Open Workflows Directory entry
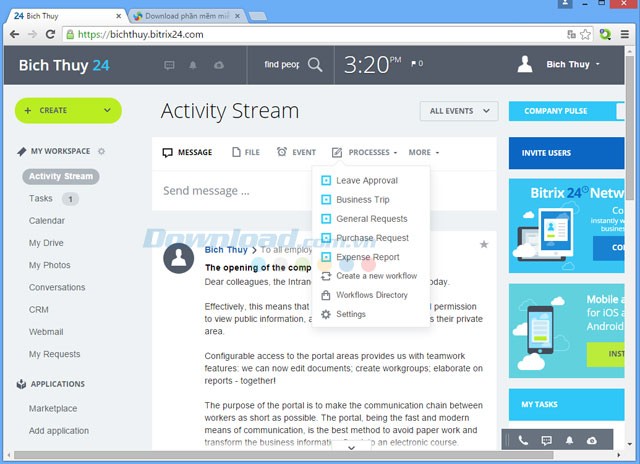Image resolution: width=640 pixels, height=464 pixels. (364, 295)
